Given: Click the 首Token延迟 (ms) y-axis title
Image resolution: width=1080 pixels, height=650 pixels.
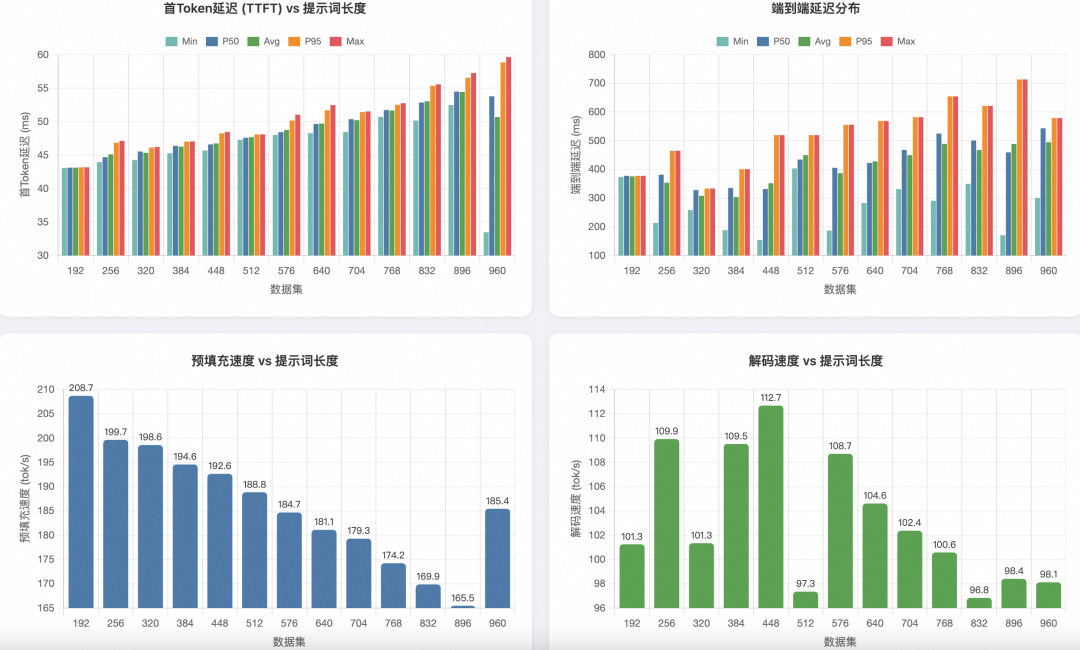Looking at the screenshot, I should [x=25, y=155].
